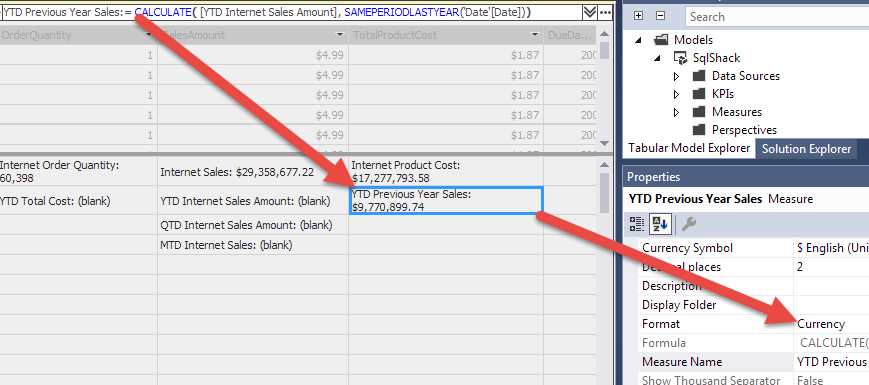Expand the Measures folder node
The height and width of the screenshot is (385, 869).
coord(676,112)
